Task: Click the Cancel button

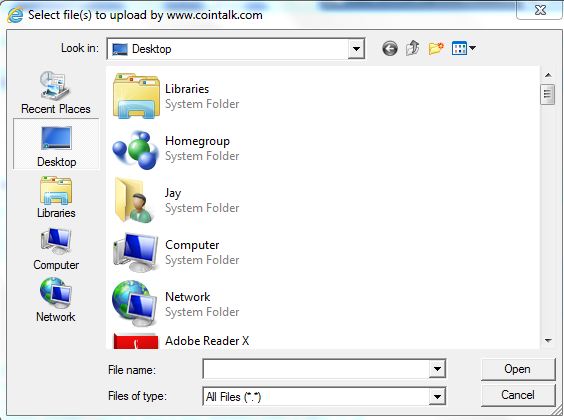Action: point(518,395)
